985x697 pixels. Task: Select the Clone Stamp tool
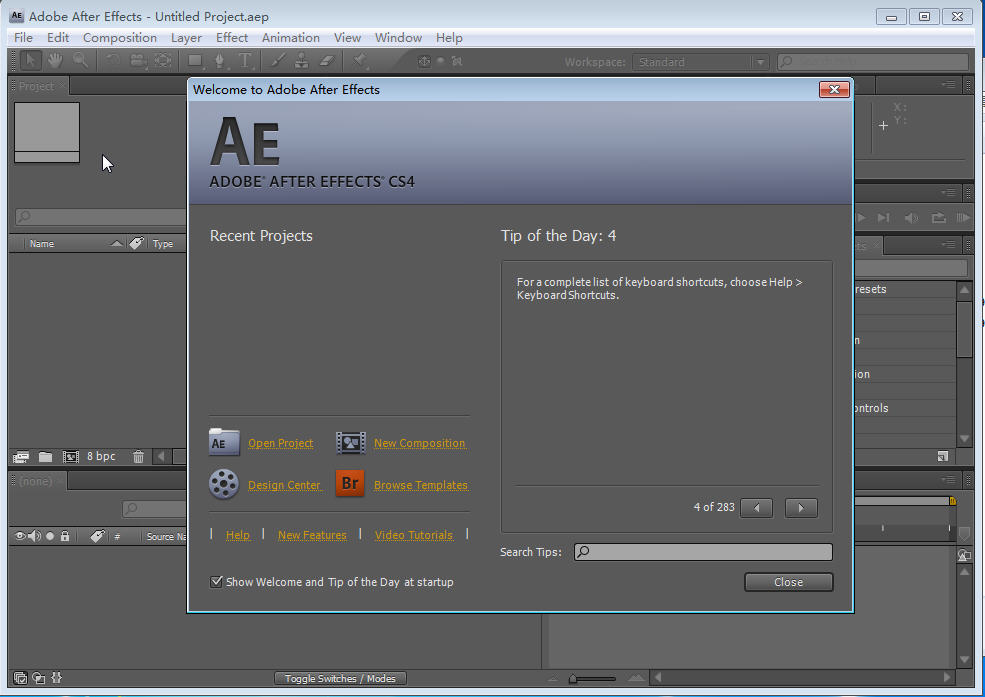(x=302, y=60)
